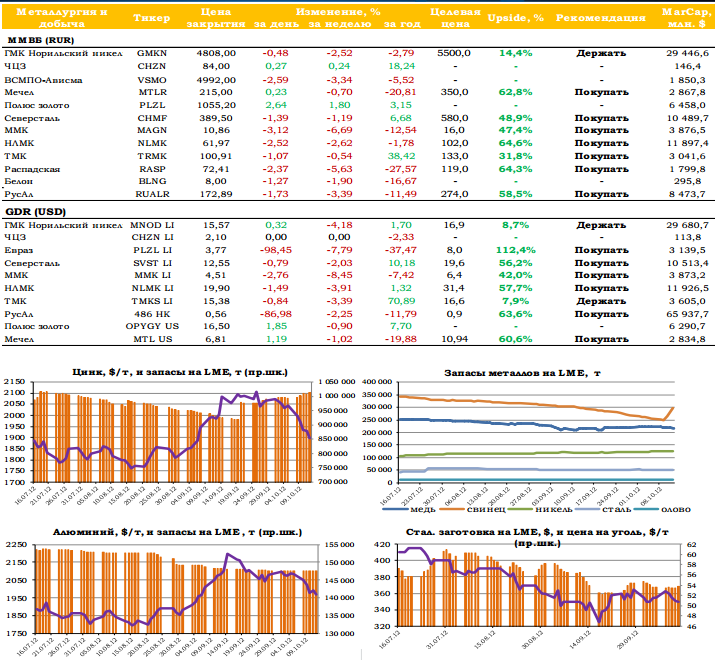This screenshot has height=660, width=715.
Task: Select the RUALR ticker cell
Action: point(152,194)
